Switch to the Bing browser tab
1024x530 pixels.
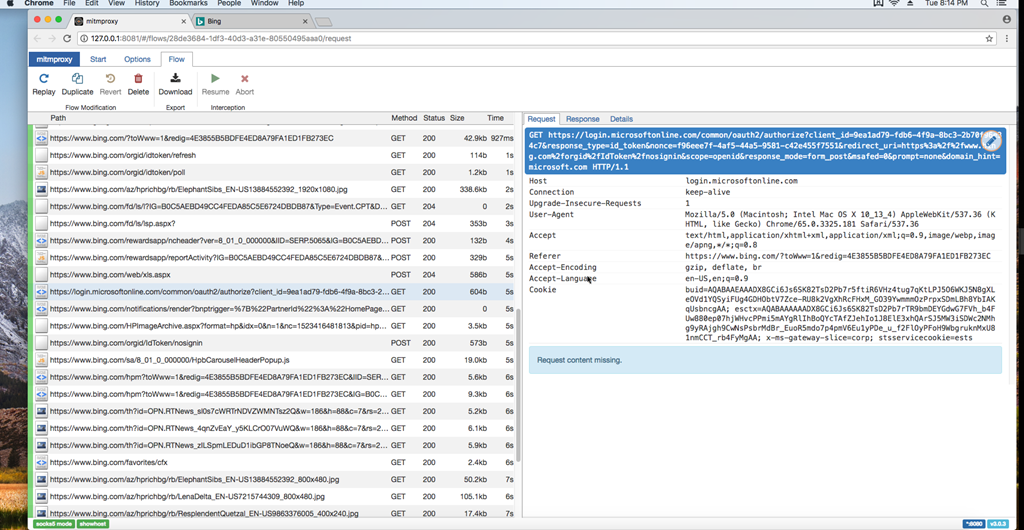pos(251,22)
